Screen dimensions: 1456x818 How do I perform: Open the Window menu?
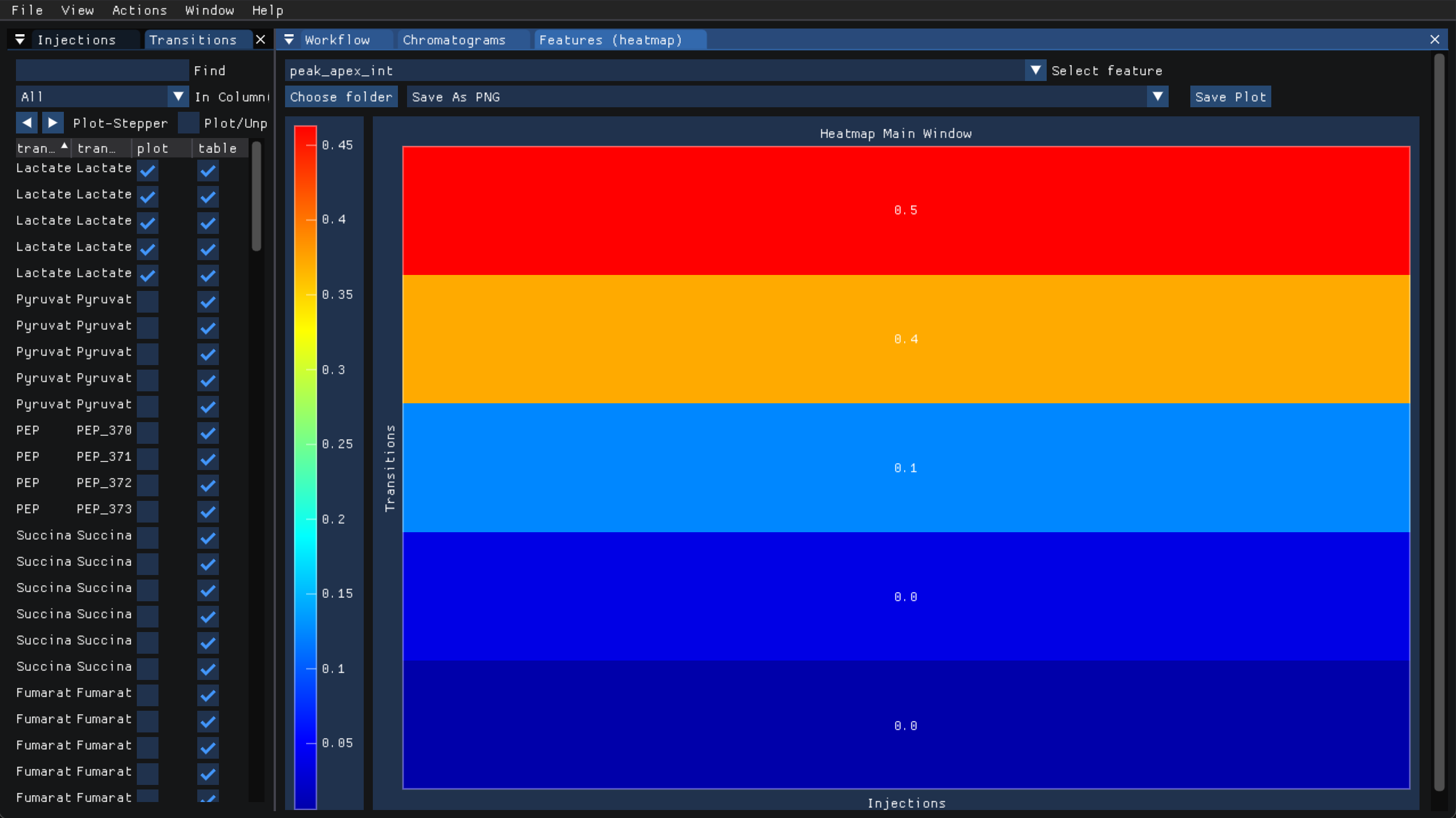coord(209,10)
